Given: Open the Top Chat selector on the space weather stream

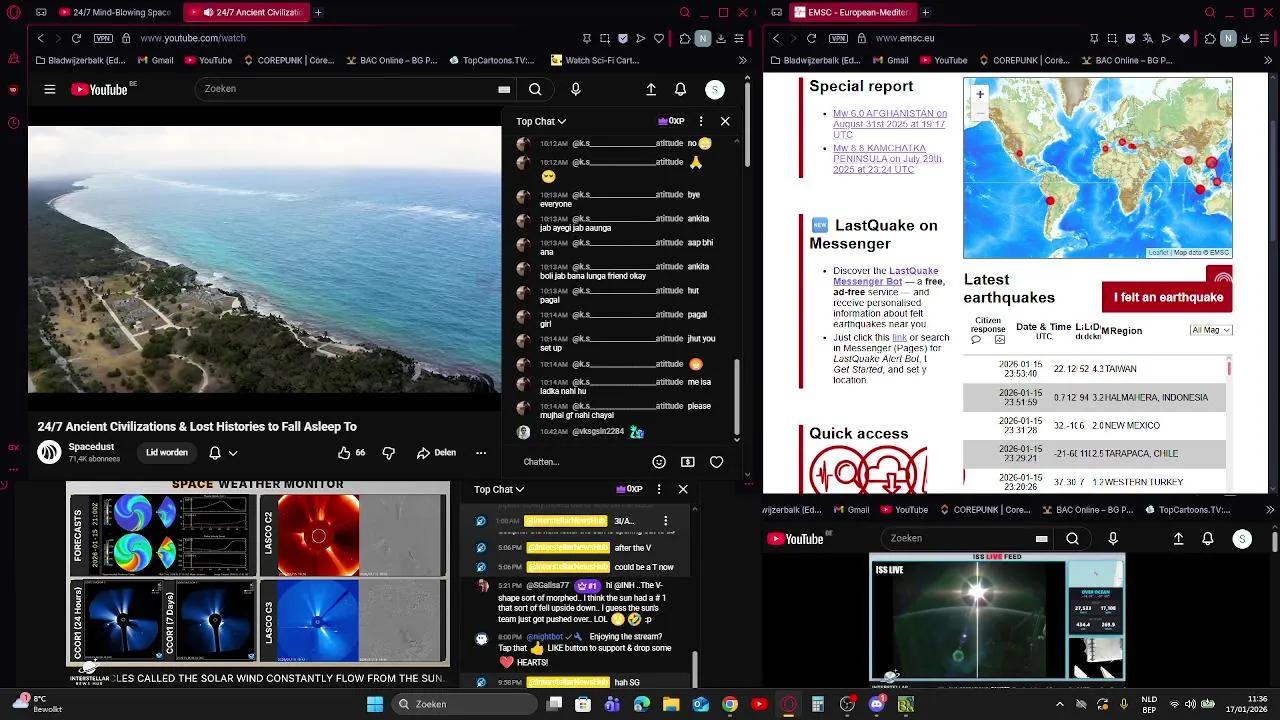Looking at the screenshot, I should point(499,489).
